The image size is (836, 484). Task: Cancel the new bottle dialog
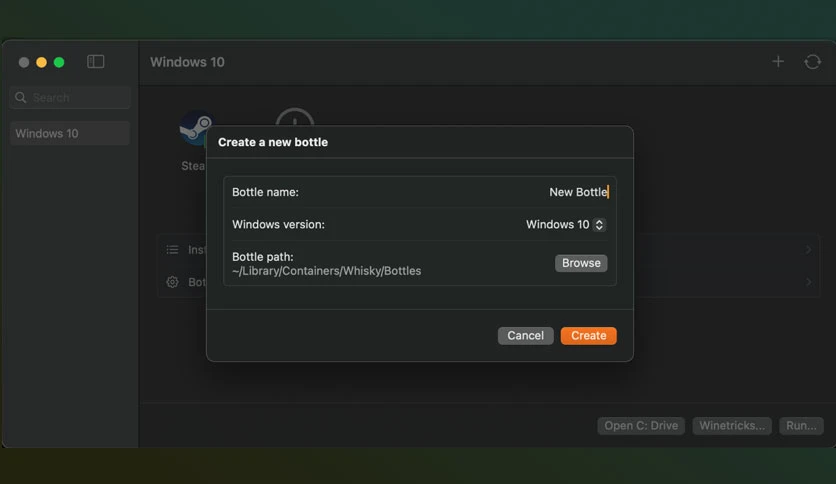[x=525, y=336]
